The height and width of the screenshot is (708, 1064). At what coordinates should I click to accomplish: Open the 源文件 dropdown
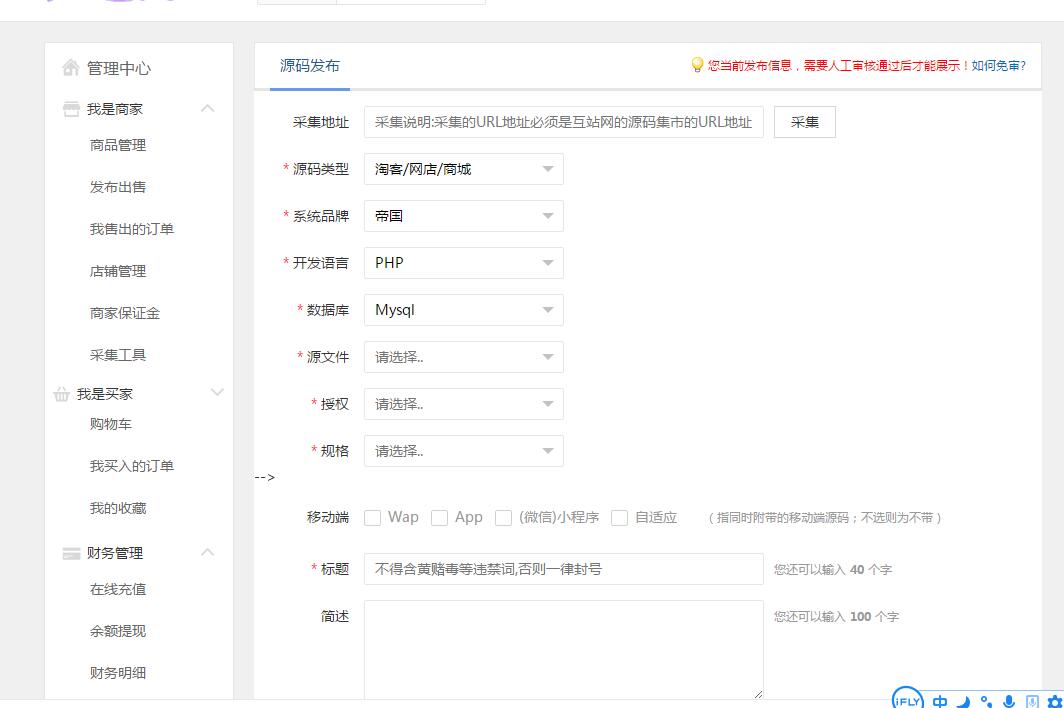tap(463, 357)
